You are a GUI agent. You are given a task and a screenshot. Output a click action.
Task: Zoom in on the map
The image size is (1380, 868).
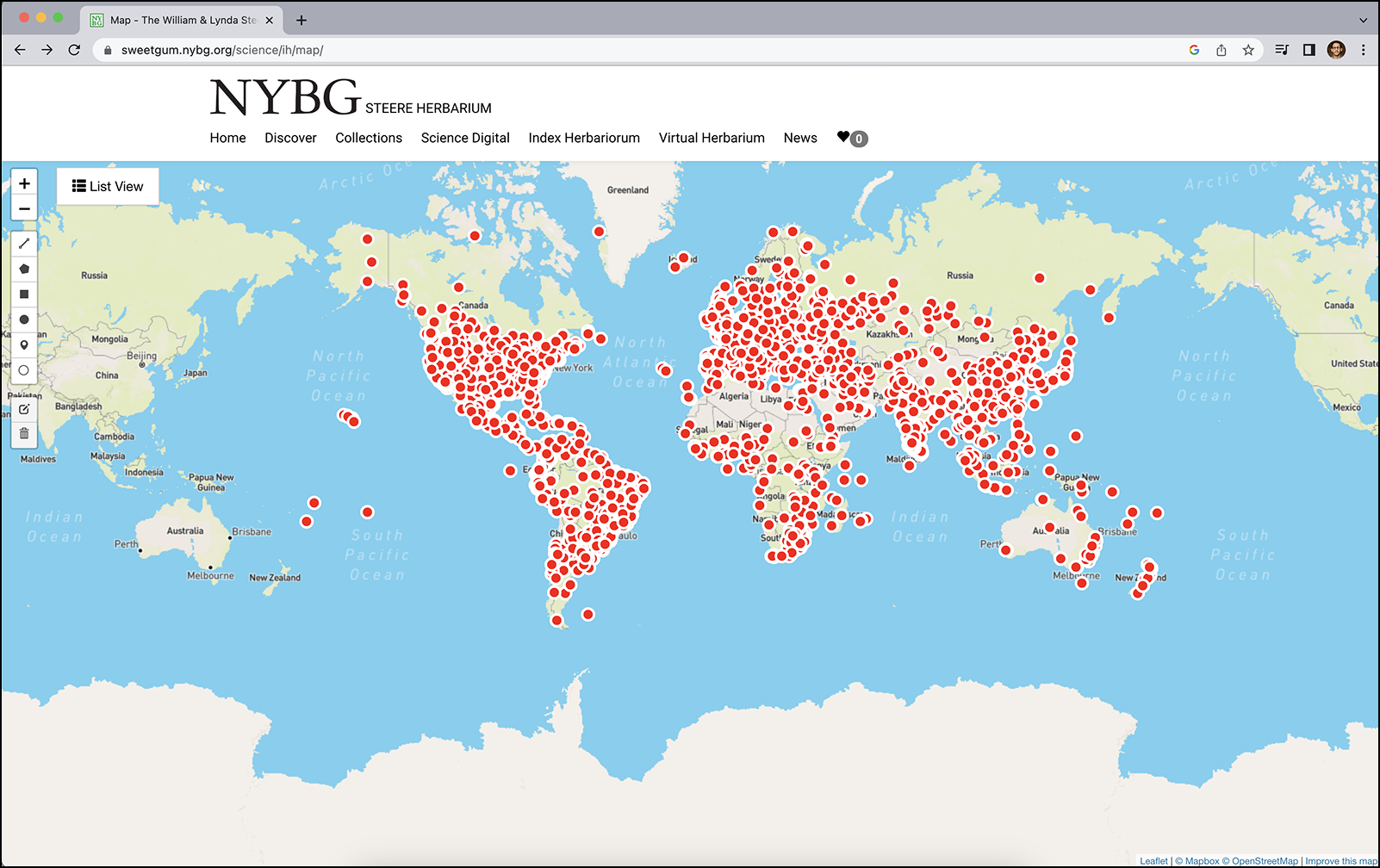(x=24, y=183)
